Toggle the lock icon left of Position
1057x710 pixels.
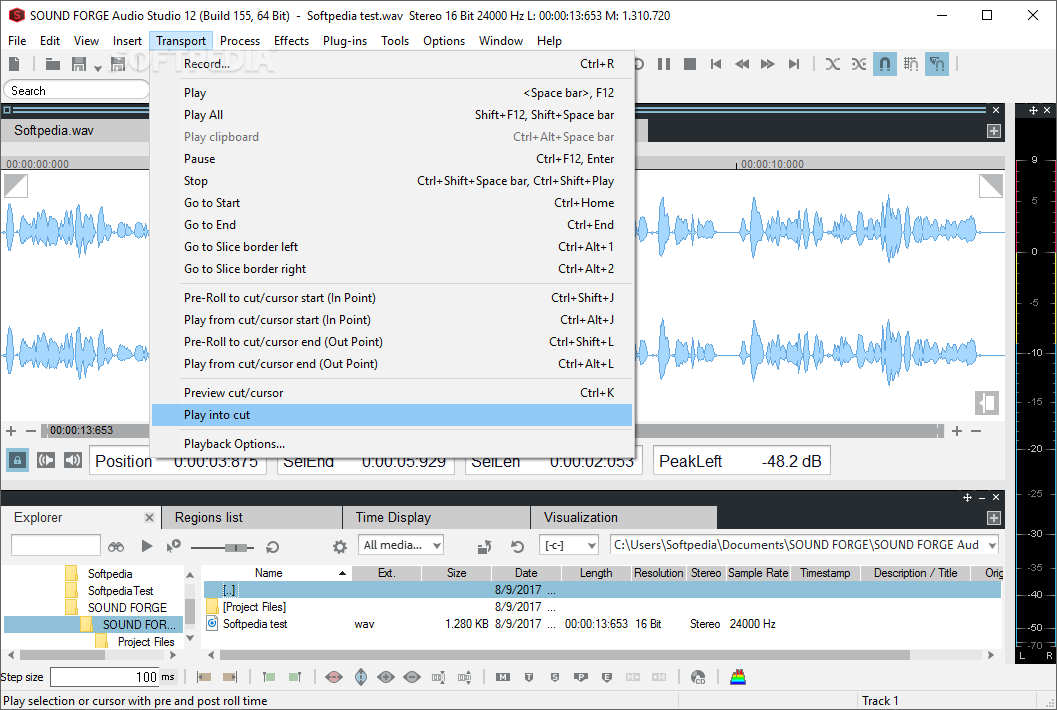18,461
